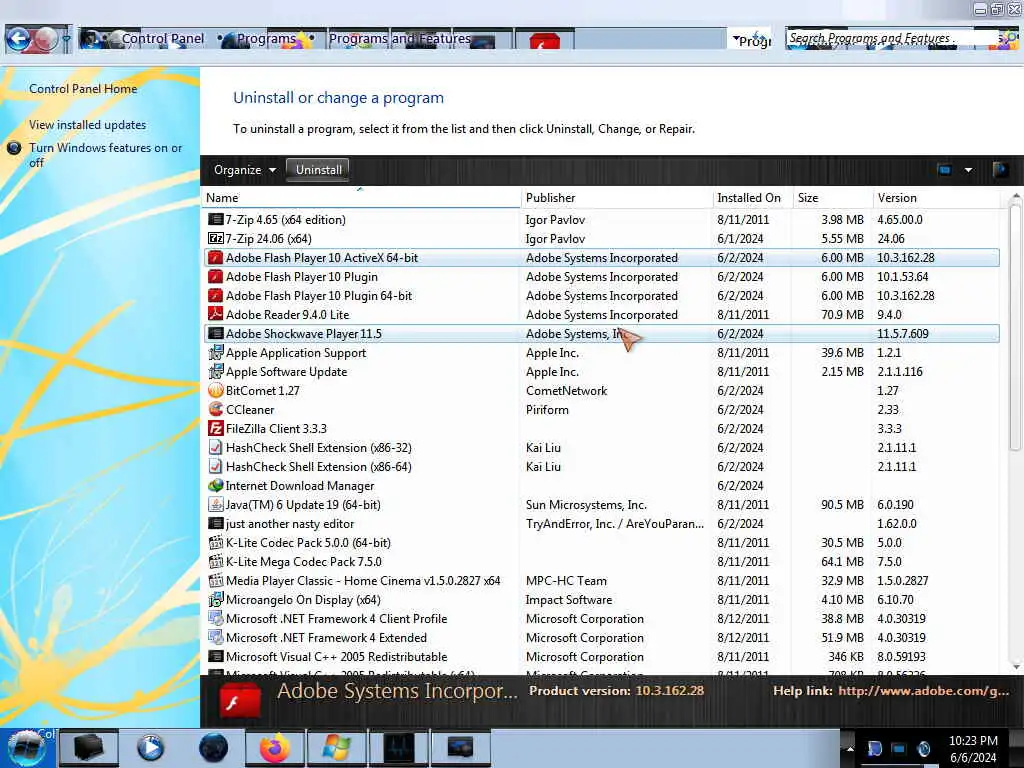Select K-Lite Codec Pack 5.0.0 (64-bit)

click(x=601, y=543)
